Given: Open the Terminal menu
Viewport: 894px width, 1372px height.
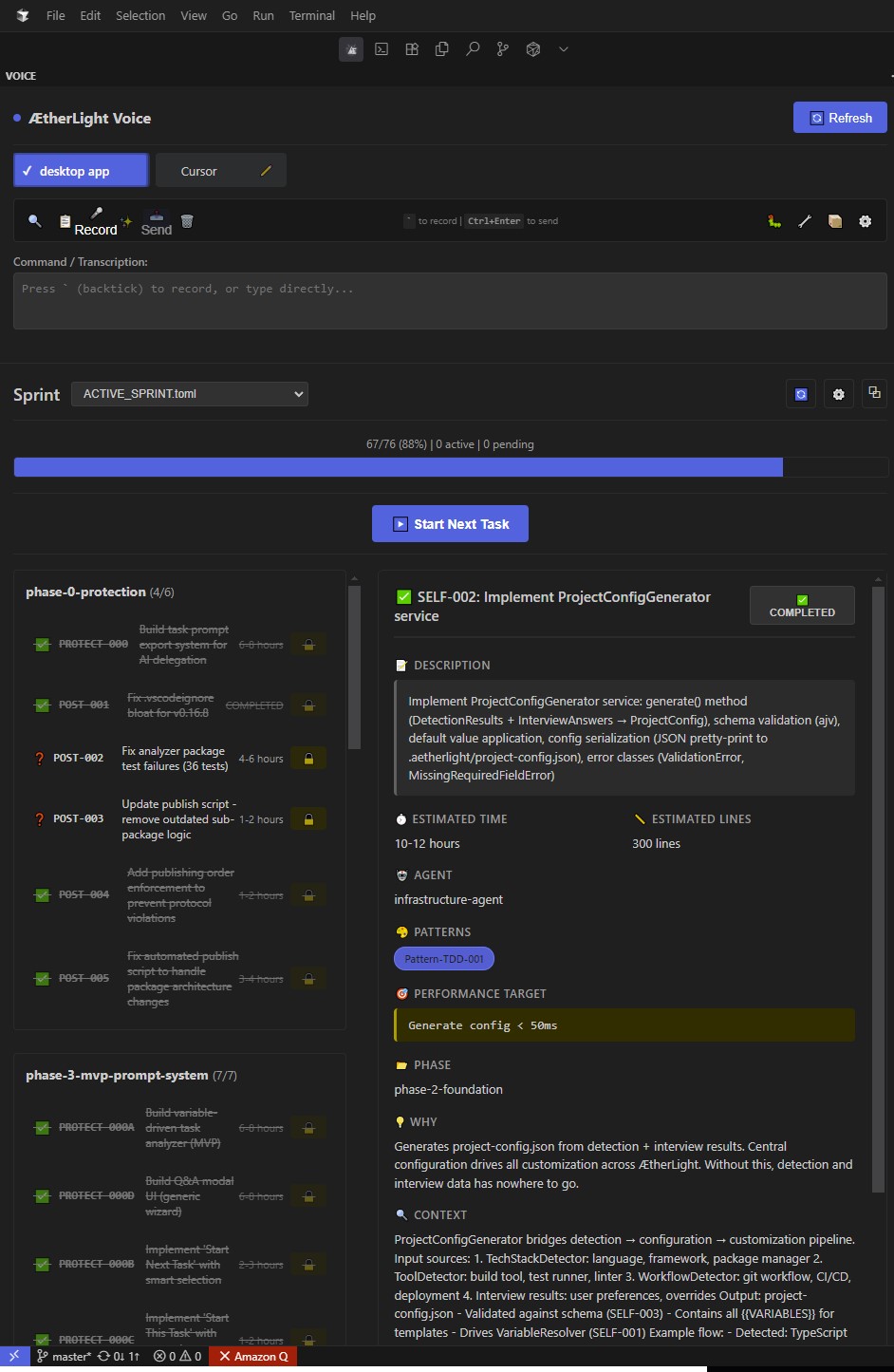Looking at the screenshot, I should click(x=311, y=15).
